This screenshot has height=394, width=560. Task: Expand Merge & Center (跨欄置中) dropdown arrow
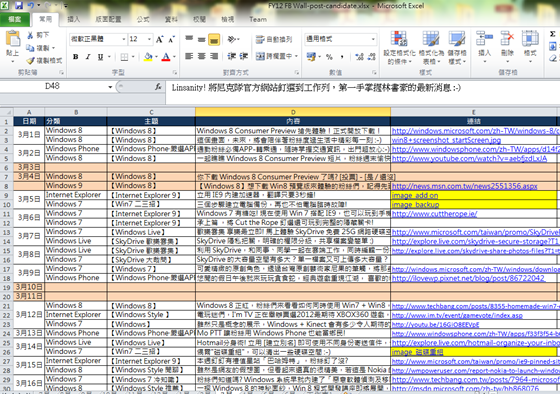point(296,56)
